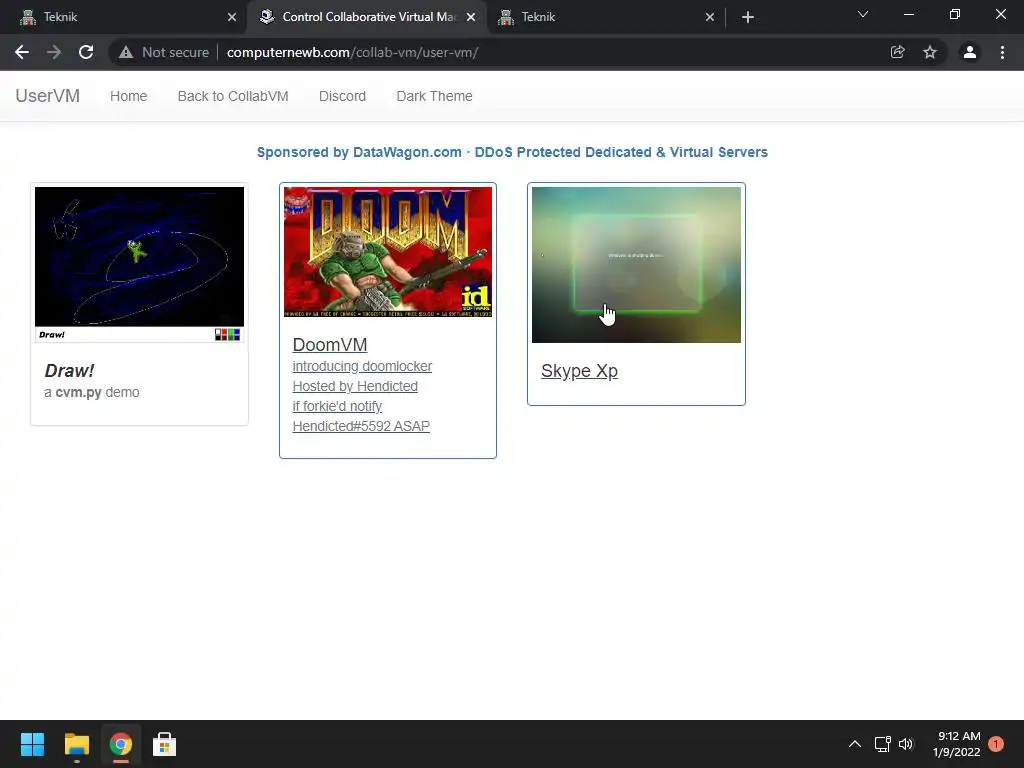Click 'introducing doomlocker' link text
Viewport: 1024px width, 768px height.
[x=362, y=366]
